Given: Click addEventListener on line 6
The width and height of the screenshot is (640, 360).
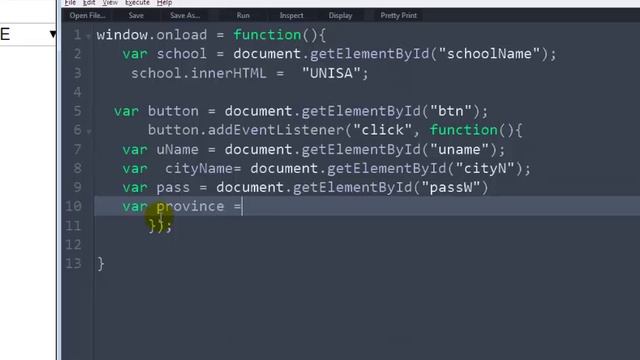Looking at the screenshot, I should pyautogui.click(x=276, y=130).
